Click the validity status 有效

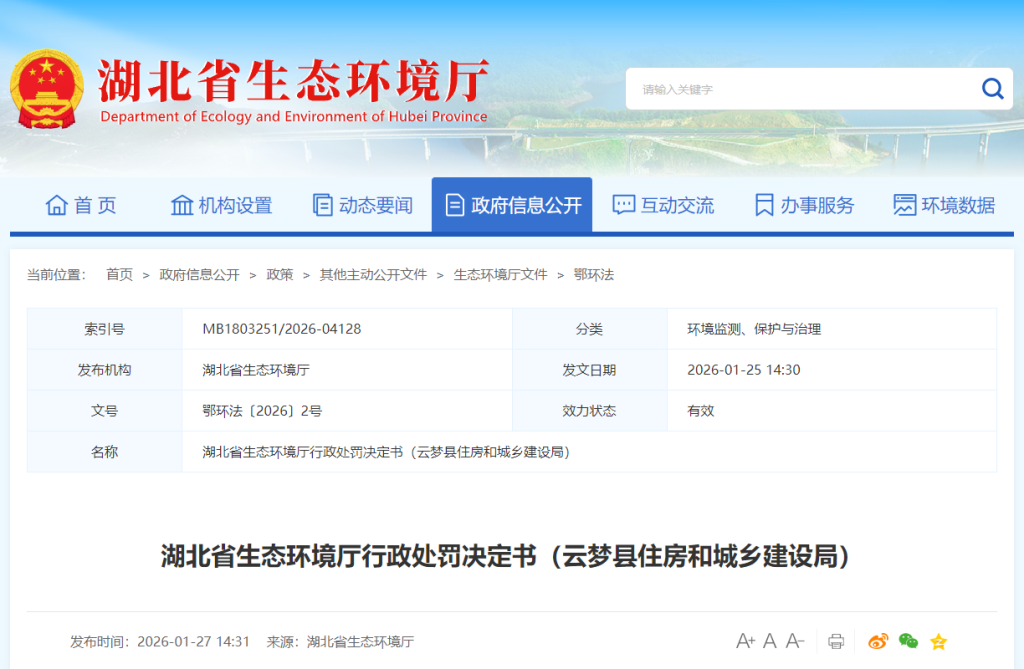(700, 411)
